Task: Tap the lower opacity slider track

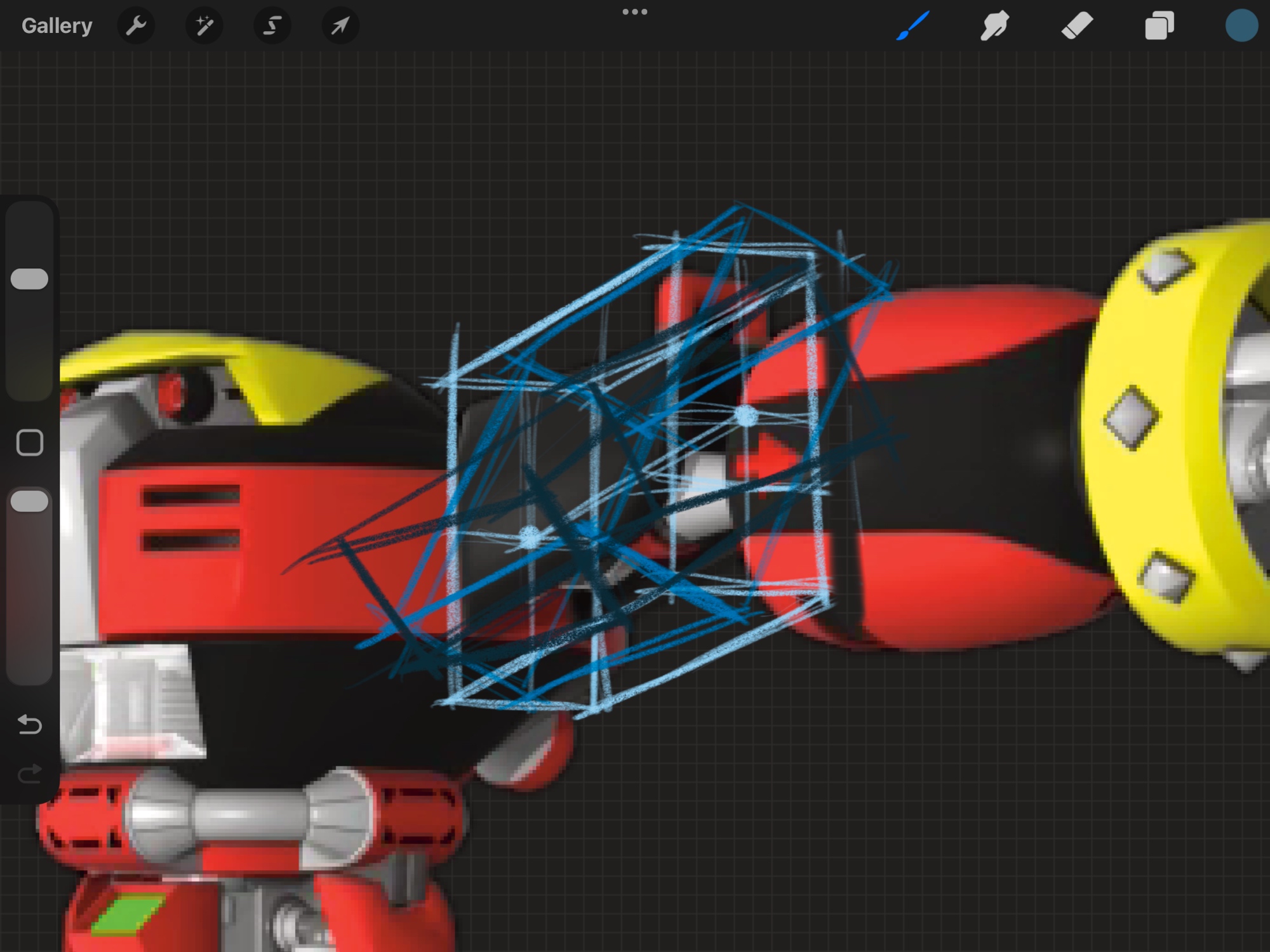Action: tap(30, 603)
